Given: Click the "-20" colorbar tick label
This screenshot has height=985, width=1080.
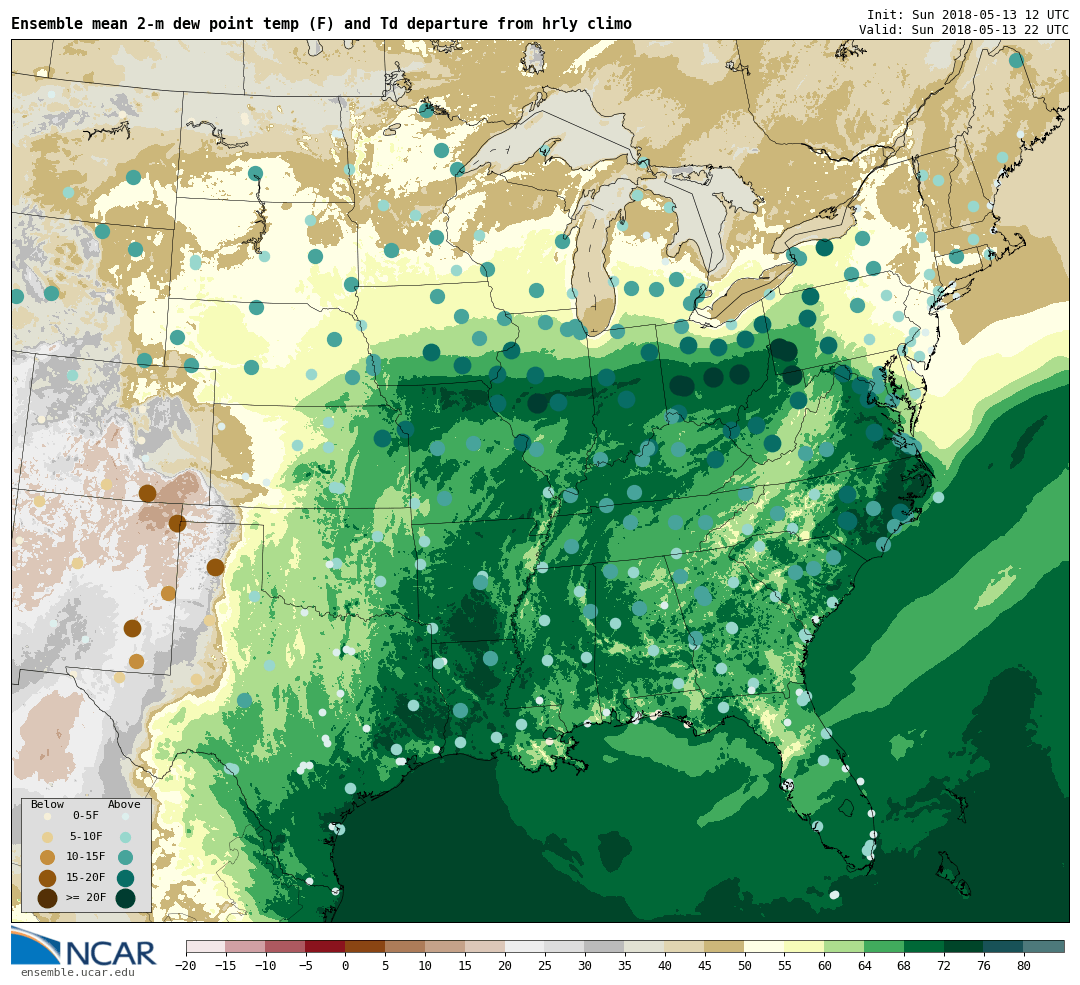Looking at the screenshot, I should 186,966.
